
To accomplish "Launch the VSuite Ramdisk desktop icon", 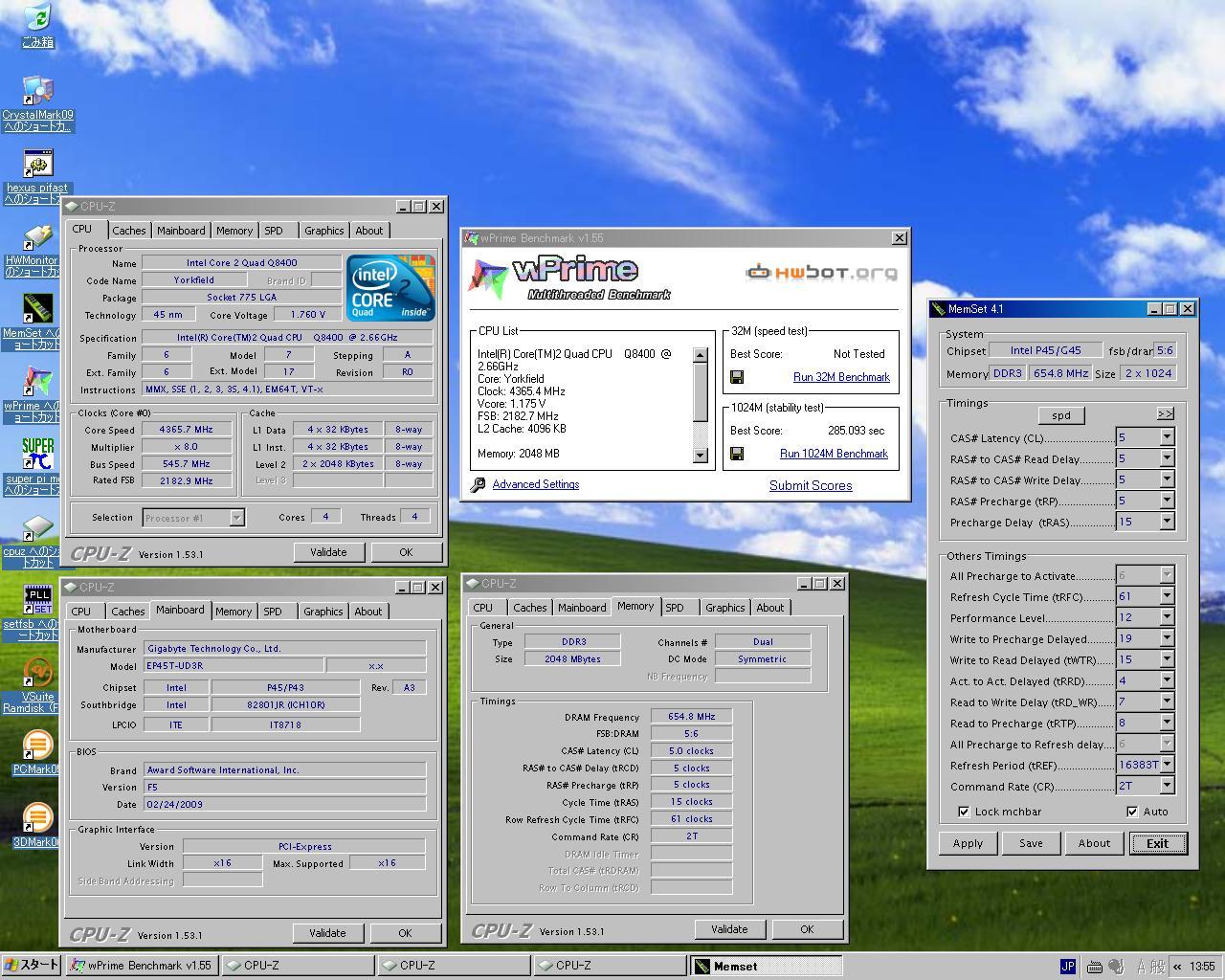I will click(x=36, y=673).
